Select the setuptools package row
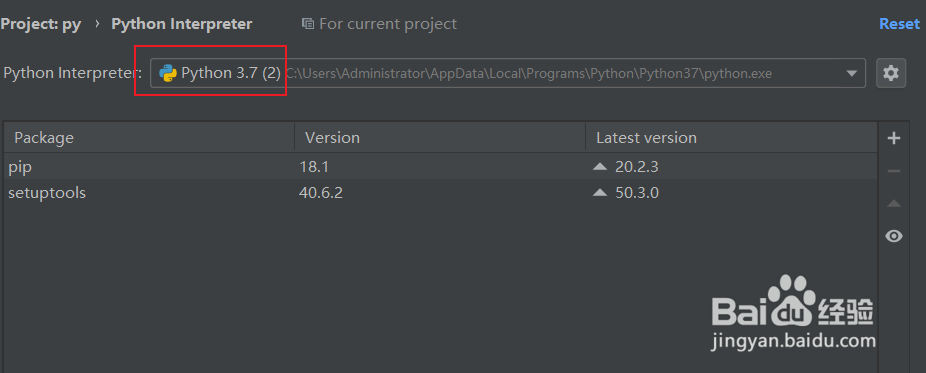This screenshot has height=373, width=926. point(441,192)
